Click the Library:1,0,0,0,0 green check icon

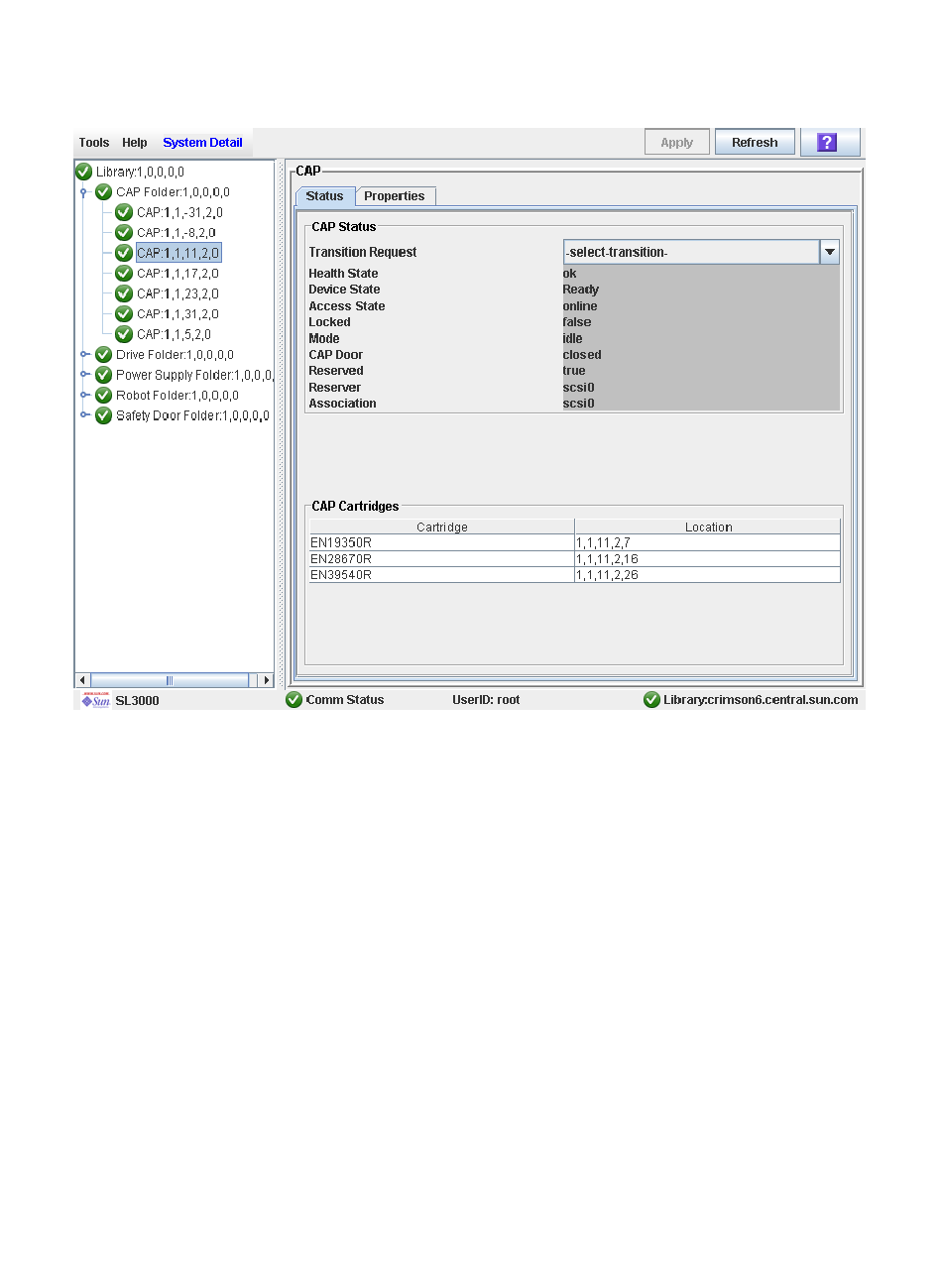tap(84, 172)
